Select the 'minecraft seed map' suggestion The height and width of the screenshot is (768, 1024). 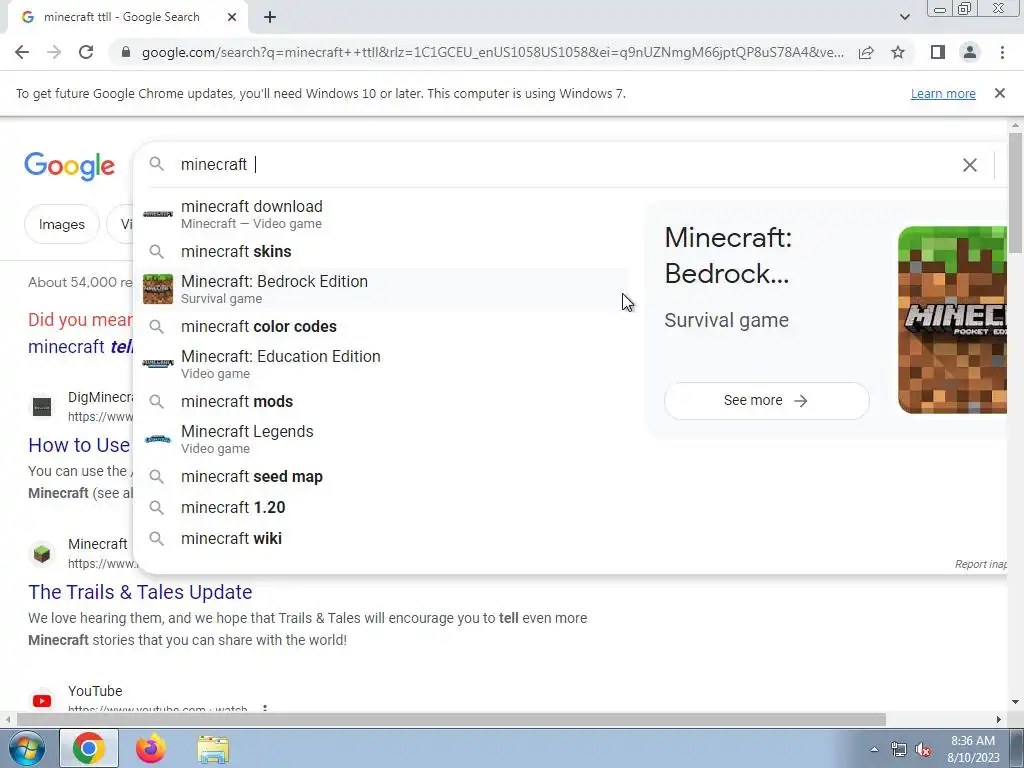click(382, 477)
